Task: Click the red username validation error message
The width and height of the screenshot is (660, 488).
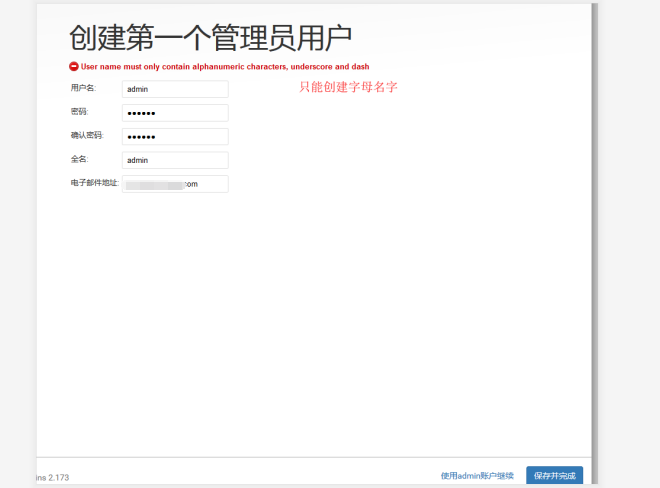Action: tap(225, 66)
